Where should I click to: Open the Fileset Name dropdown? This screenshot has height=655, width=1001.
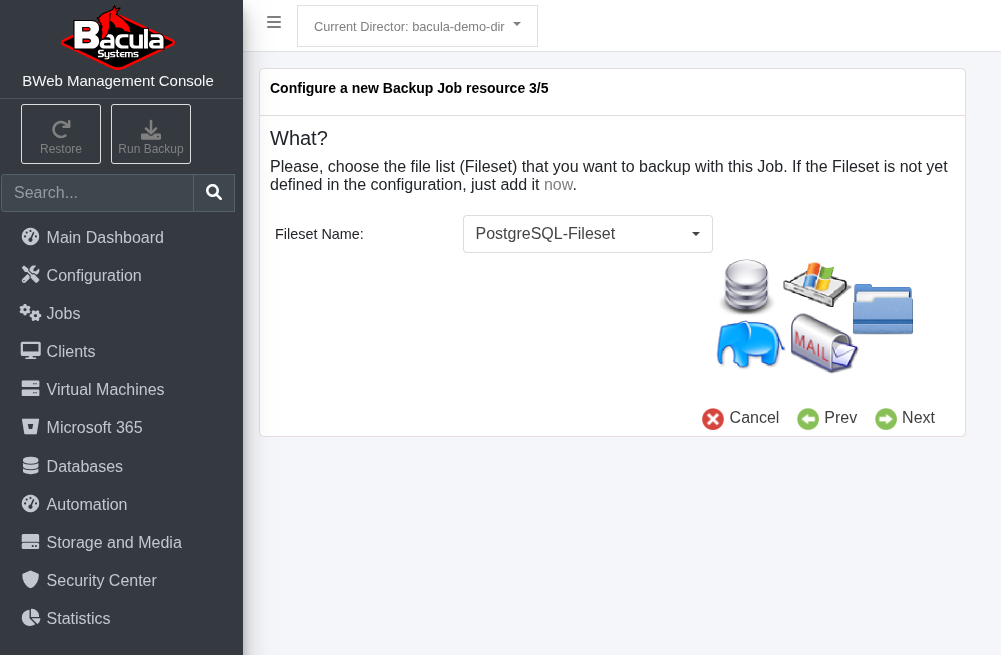pyautogui.click(x=588, y=234)
